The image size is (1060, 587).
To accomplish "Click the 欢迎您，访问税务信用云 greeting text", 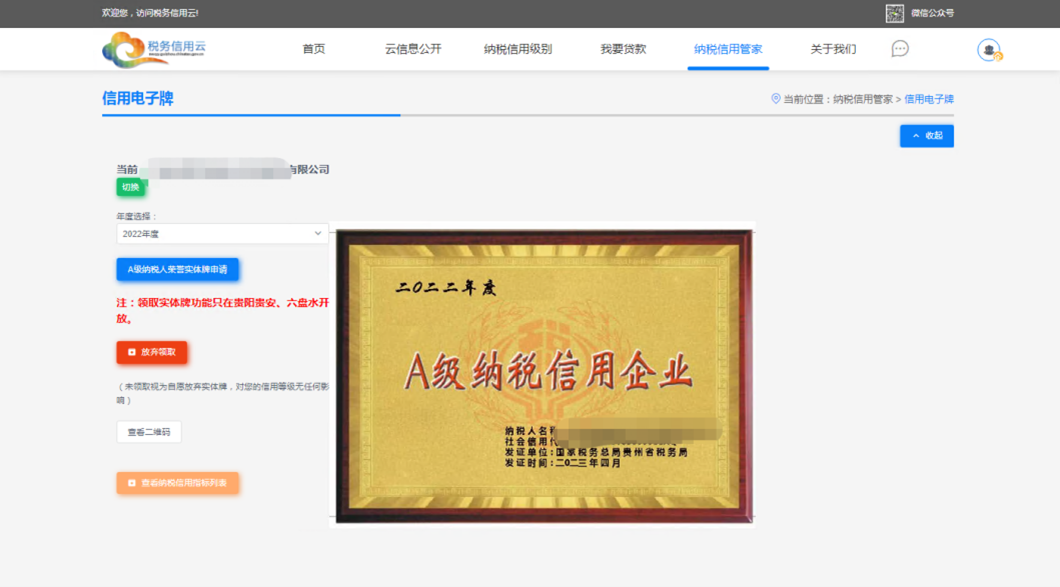I will (x=150, y=13).
